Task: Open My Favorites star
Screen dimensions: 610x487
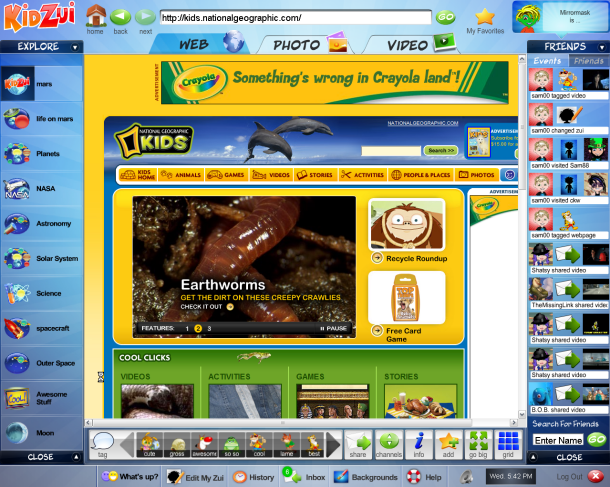Action: [485, 16]
